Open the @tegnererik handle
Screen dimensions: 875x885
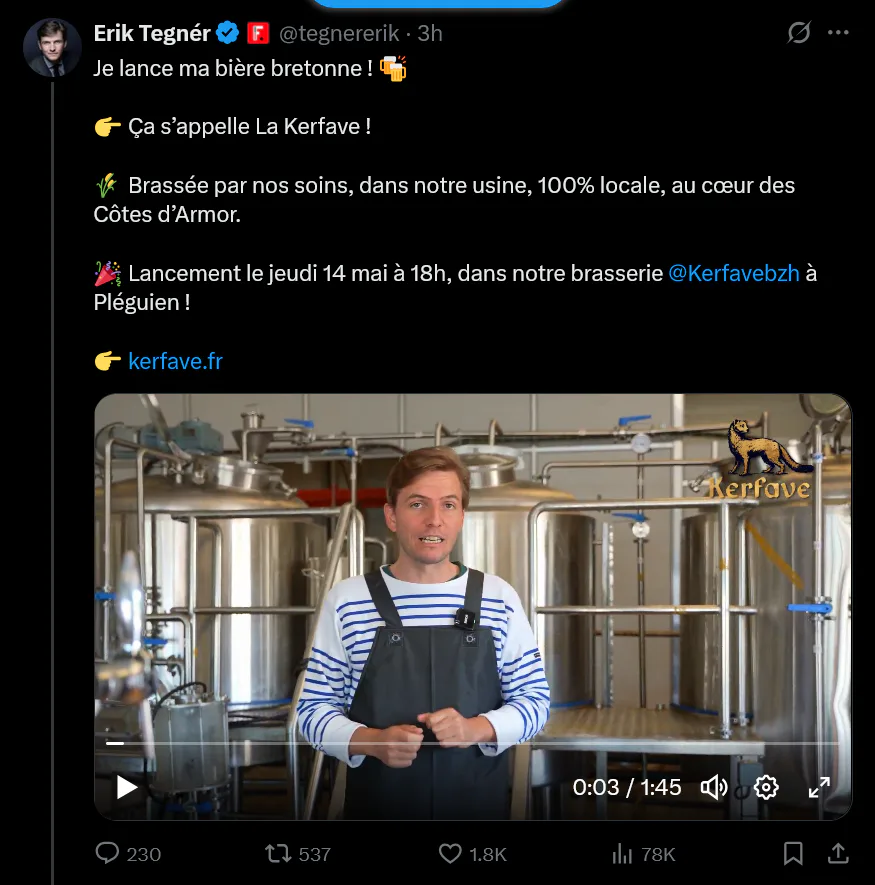pyautogui.click(x=339, y=33)
